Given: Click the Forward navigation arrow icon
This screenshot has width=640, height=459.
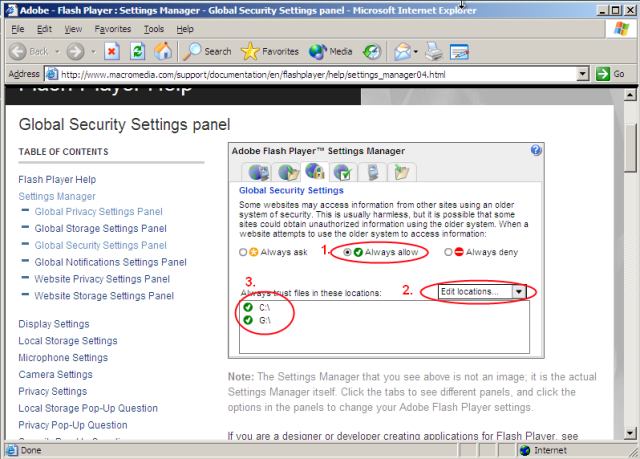Looking at the screenshot, I should (76, 51).
